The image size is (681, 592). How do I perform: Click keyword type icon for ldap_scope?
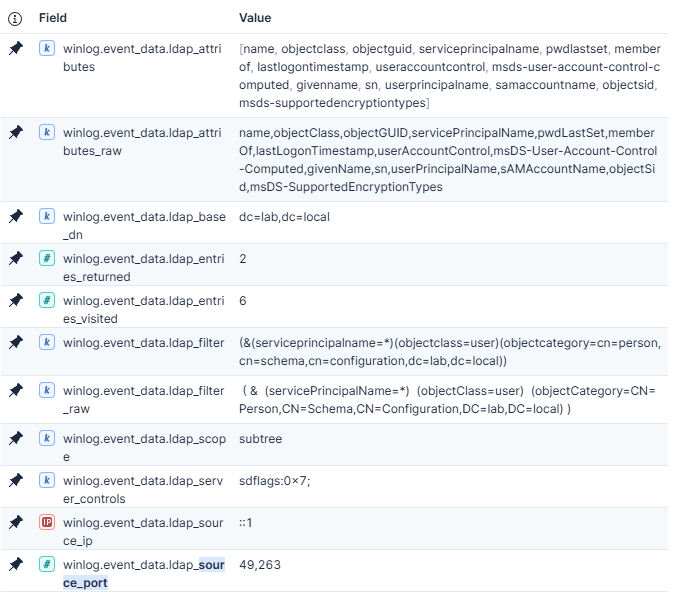(47, 438)
